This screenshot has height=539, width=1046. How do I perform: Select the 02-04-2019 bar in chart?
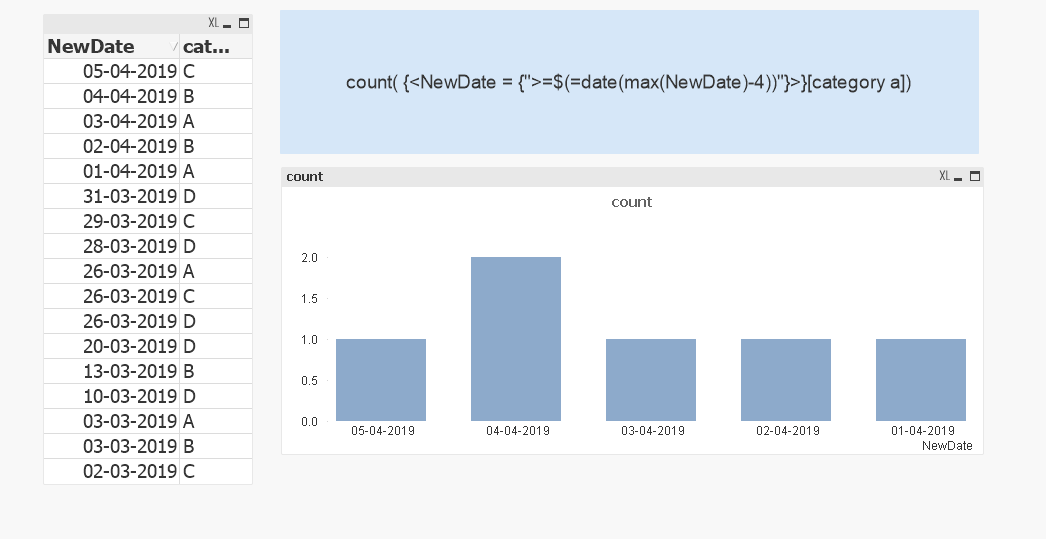point(786,380)
